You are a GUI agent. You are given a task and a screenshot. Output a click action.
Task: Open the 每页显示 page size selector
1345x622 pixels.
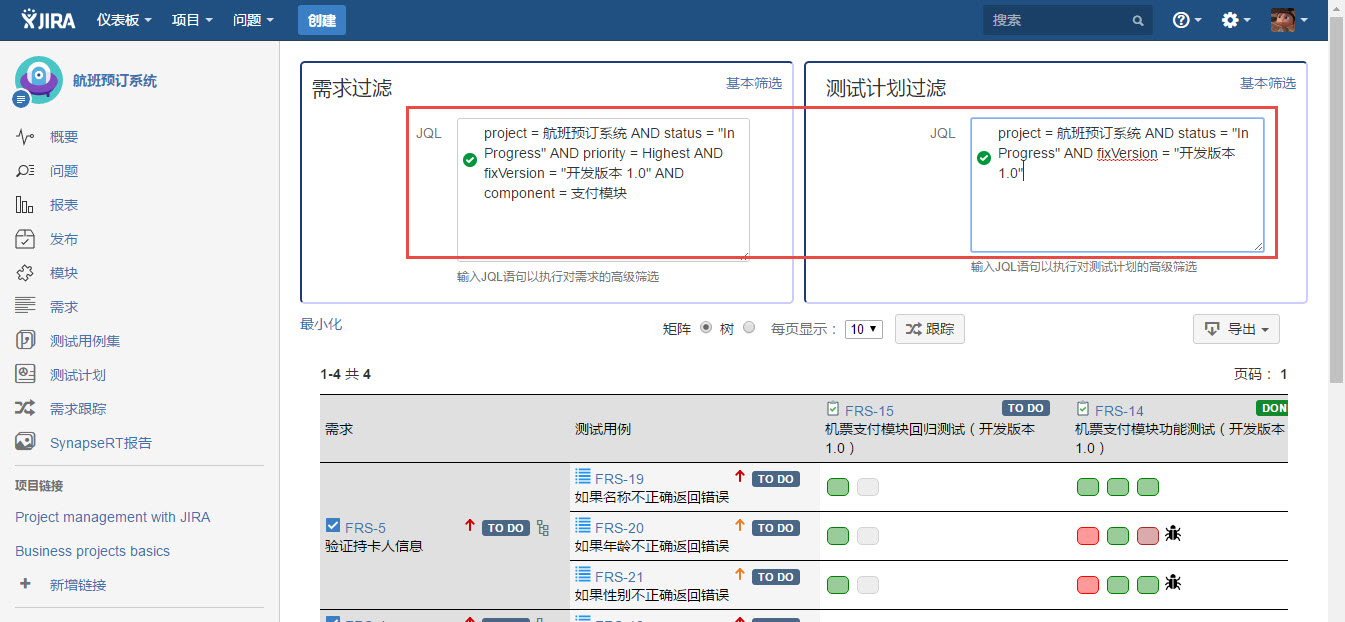tap(864, 329)
